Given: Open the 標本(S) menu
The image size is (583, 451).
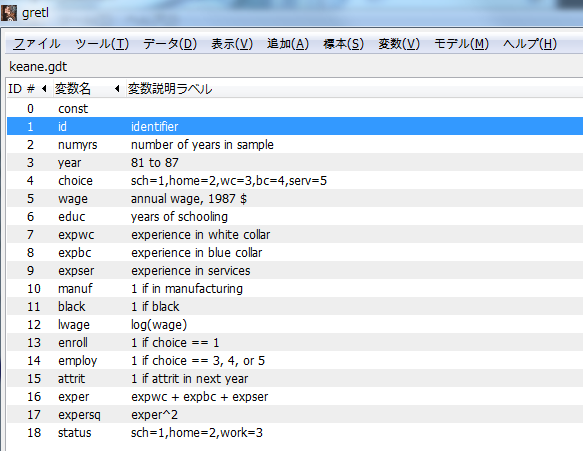Looking at the screenshot, I should pos(343,44).
